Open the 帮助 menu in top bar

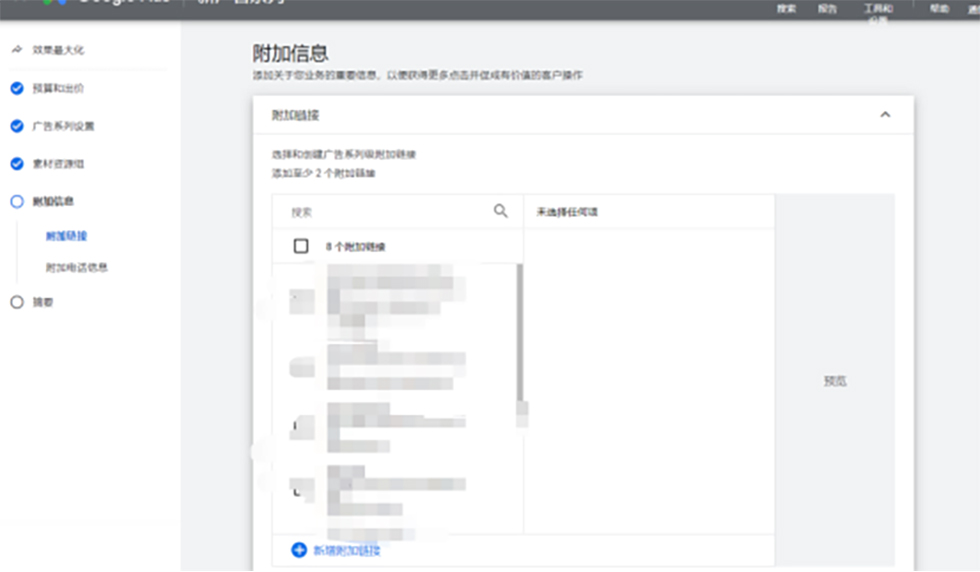[939, 8]
